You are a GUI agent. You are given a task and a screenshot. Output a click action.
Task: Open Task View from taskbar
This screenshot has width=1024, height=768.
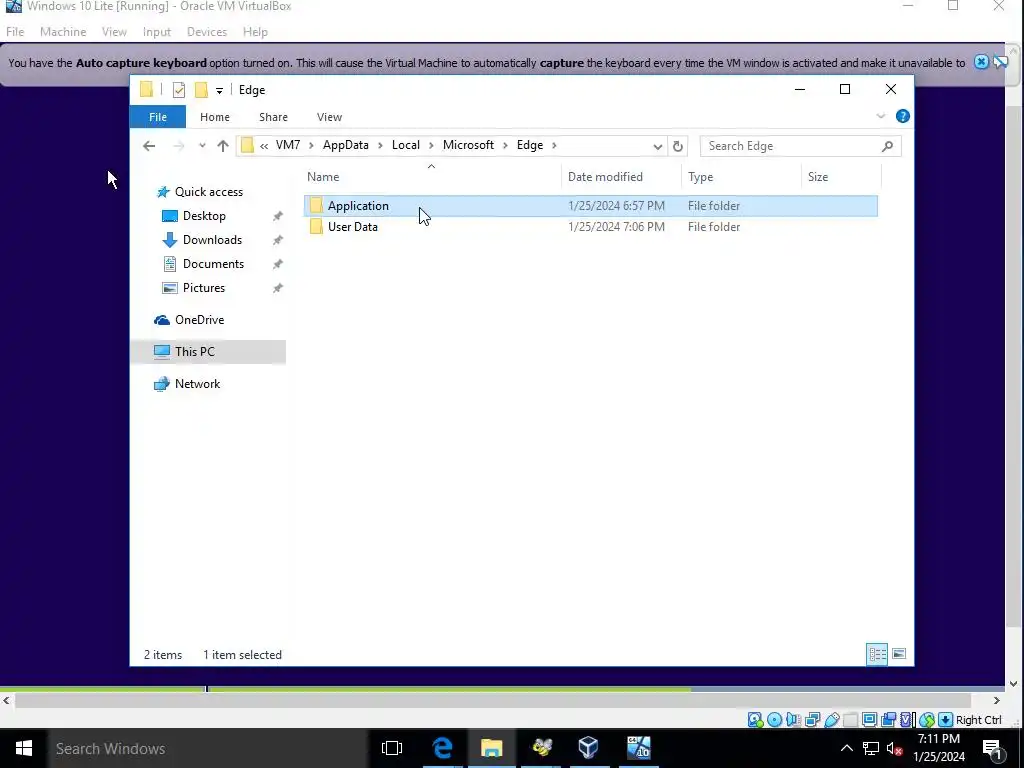click(392, 748)
